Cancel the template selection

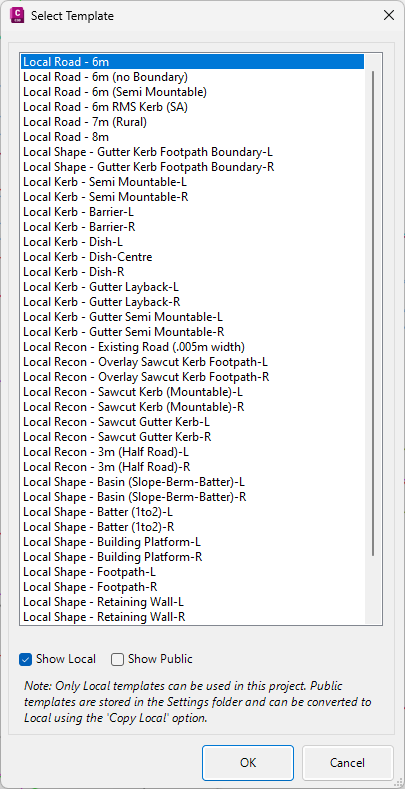pyautogui.click(x=348, y=763)
